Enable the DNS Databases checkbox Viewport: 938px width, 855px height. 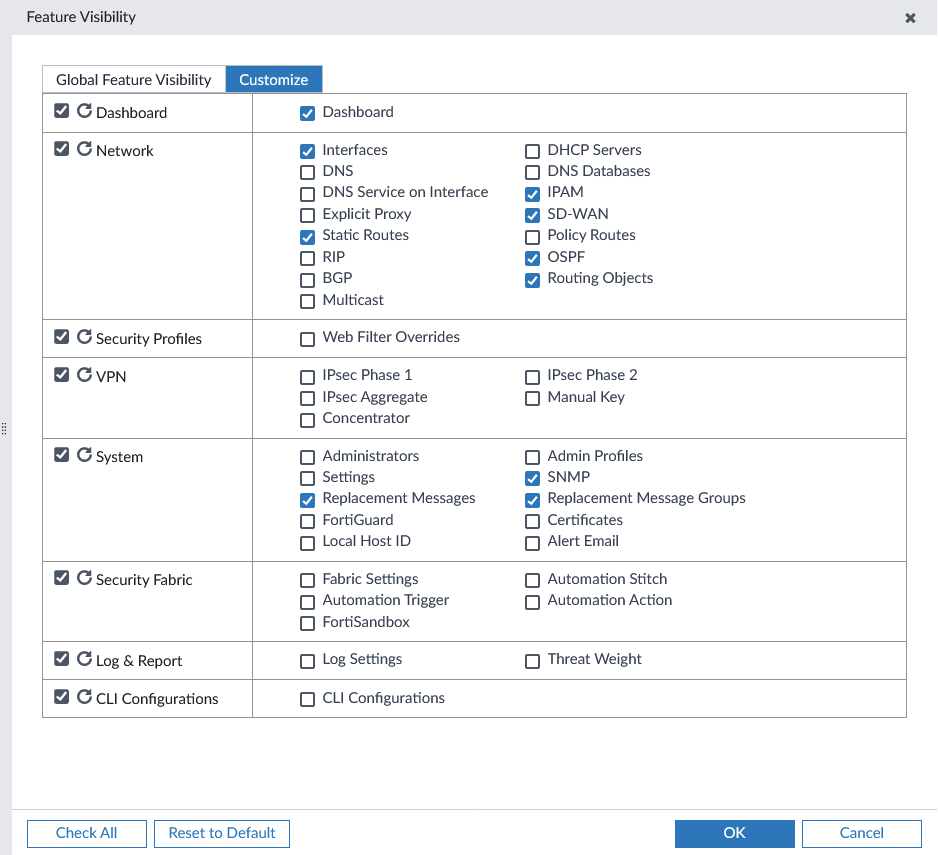point(532,172)
